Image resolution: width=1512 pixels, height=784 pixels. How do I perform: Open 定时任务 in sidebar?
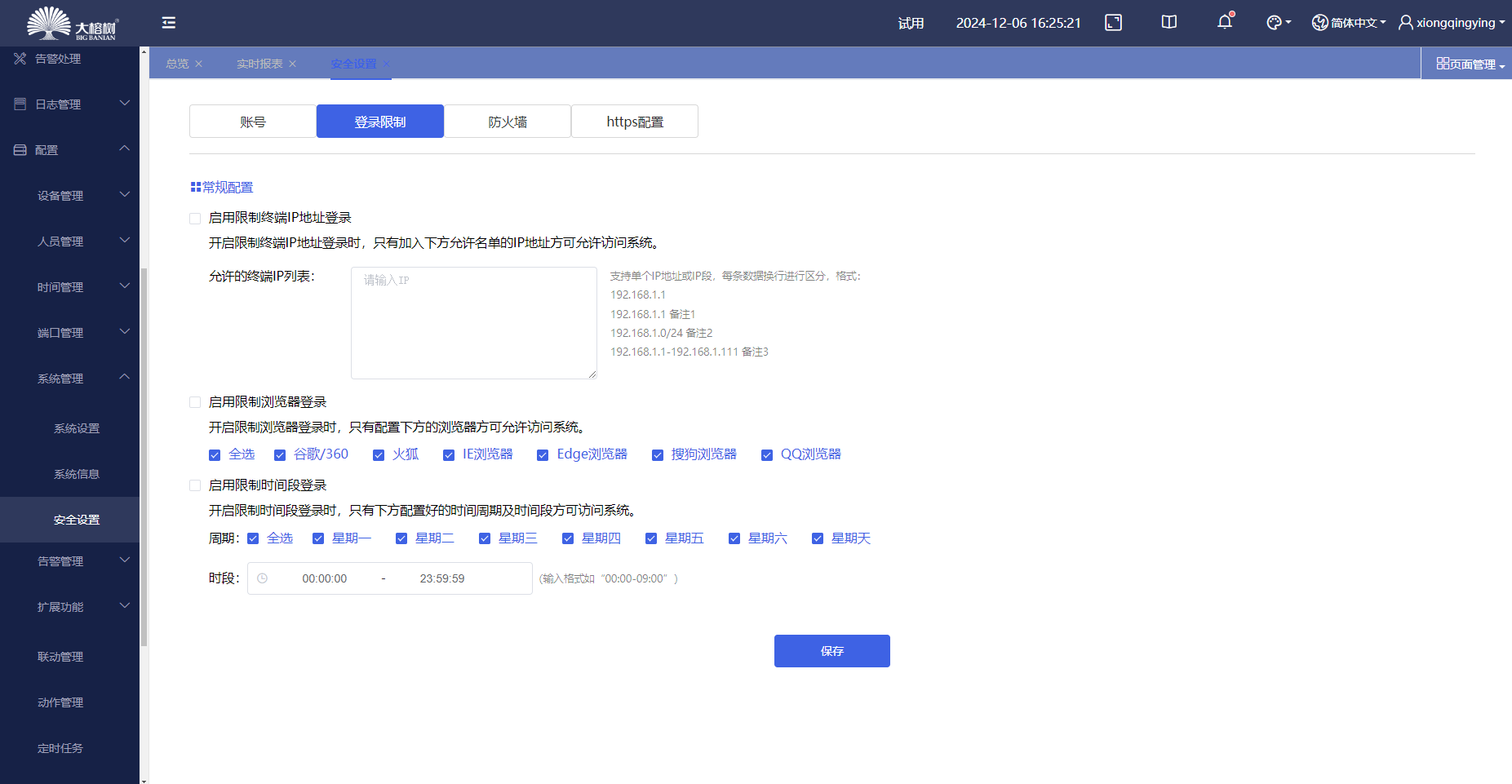pos(60,748)
